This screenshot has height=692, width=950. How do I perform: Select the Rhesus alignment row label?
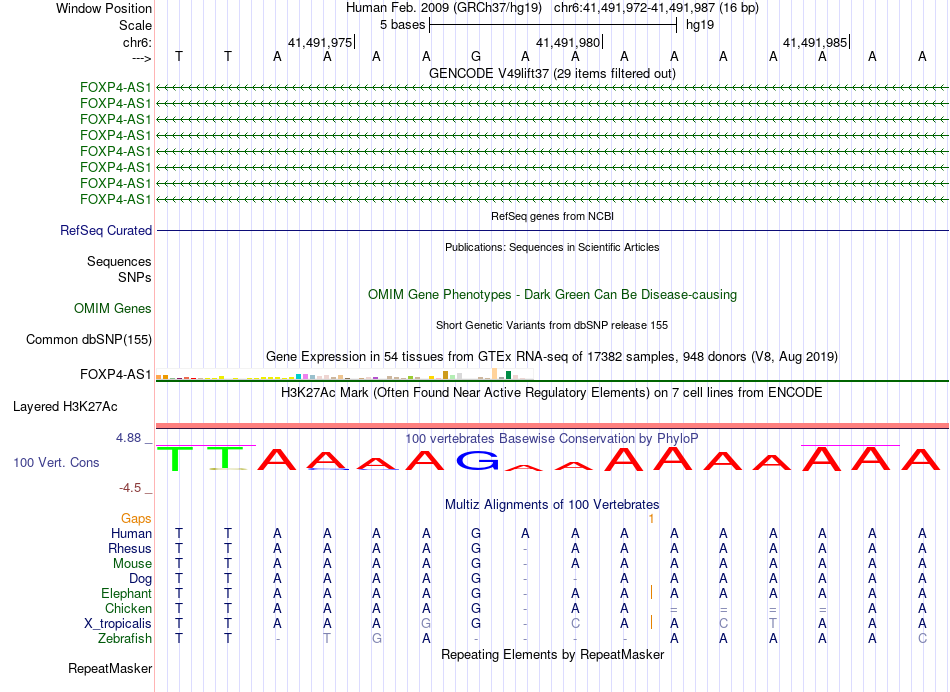(x=130, y=548)
